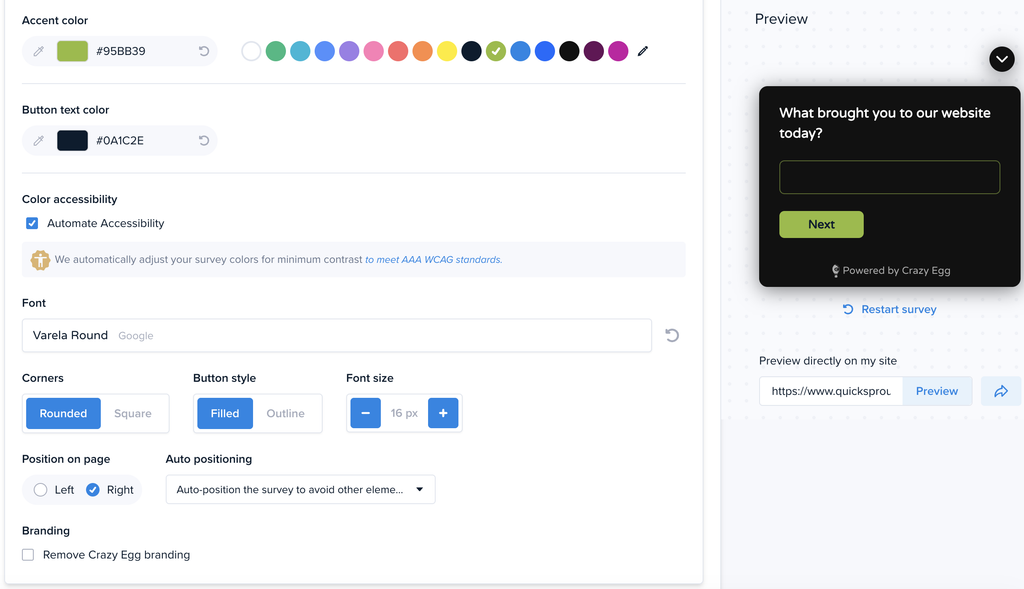The width and height of the screenshot is (1024, 589).
Task: Click the survey answer text field
Action: [x=889, y=177]
